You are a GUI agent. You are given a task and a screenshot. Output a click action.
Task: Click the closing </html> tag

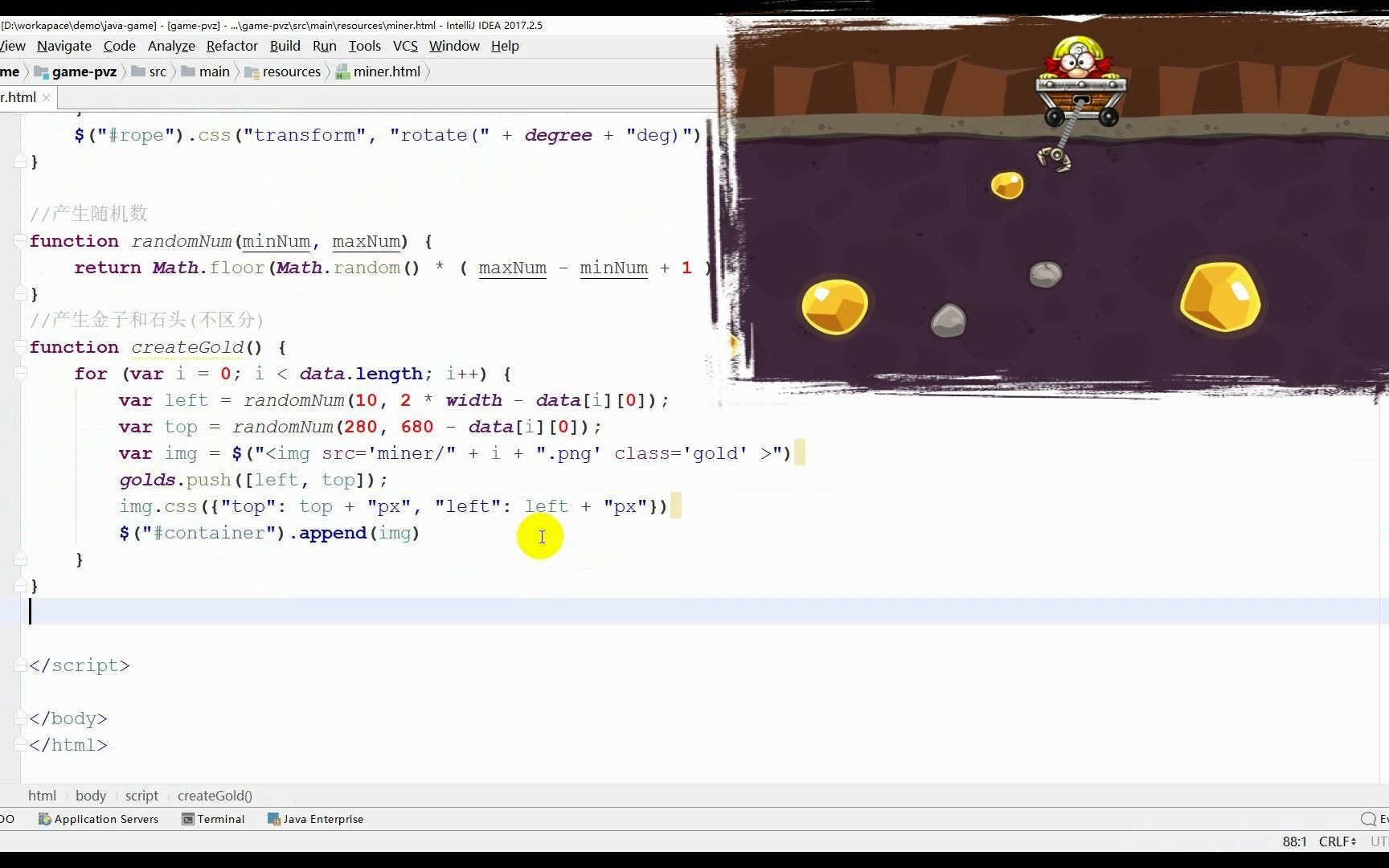pos(68,745)
